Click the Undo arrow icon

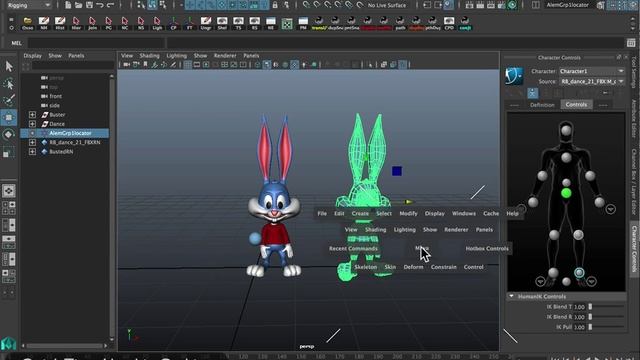[x=100, y=5]
